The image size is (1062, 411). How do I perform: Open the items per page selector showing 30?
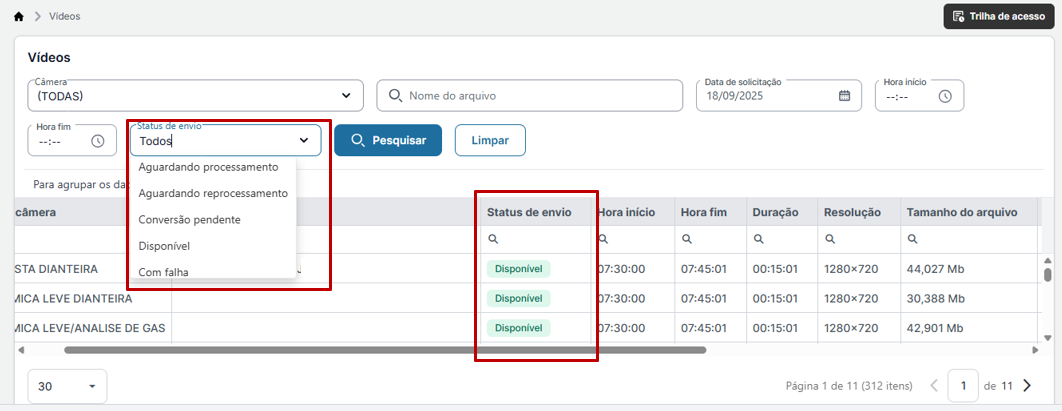tap(67, 387)
